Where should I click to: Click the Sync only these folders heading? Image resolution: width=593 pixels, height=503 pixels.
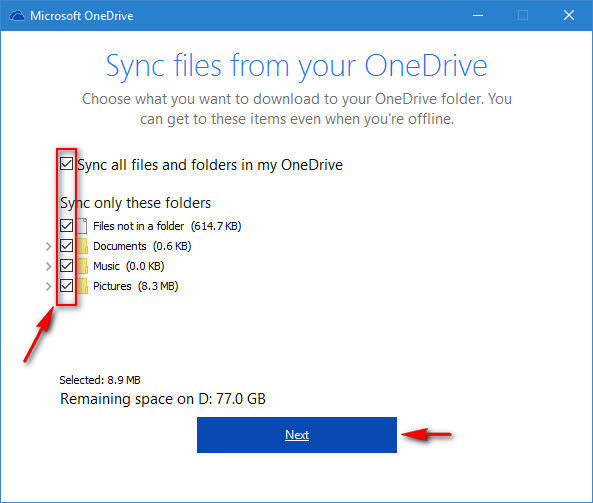pos(135,203)
